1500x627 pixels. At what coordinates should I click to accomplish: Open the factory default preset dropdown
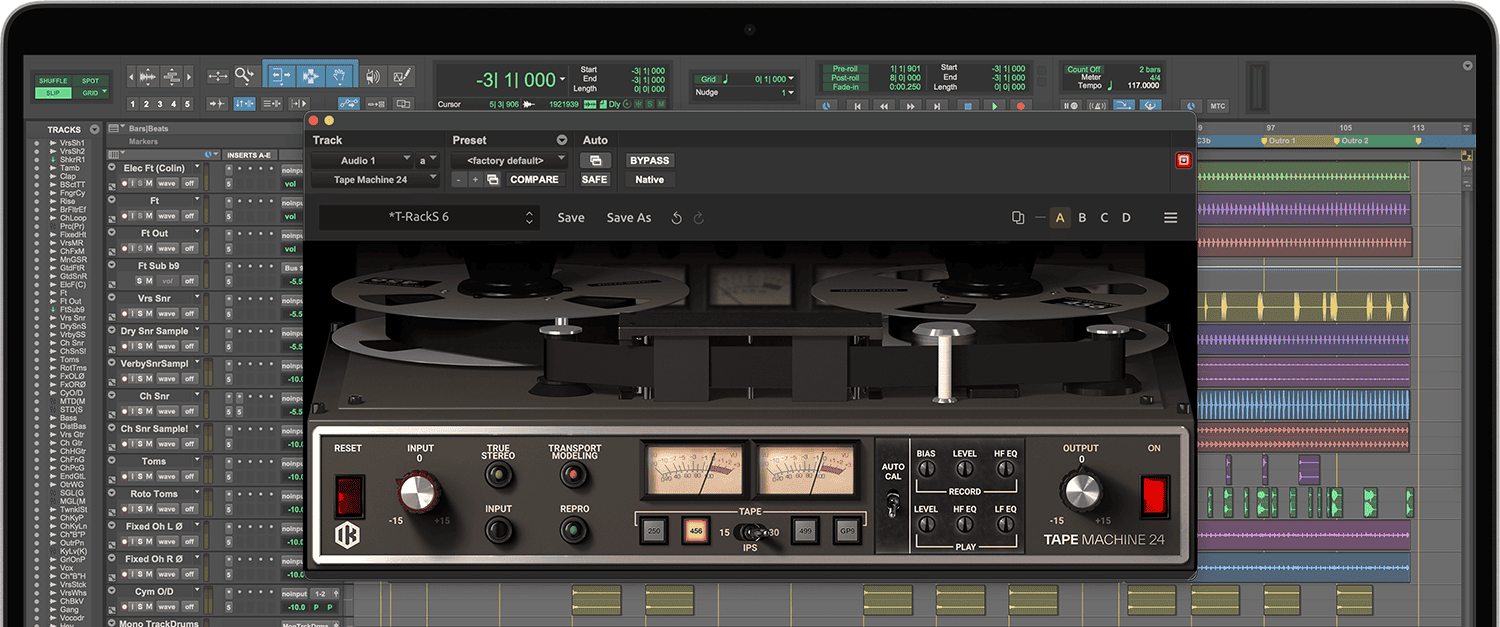click(508, 159)
